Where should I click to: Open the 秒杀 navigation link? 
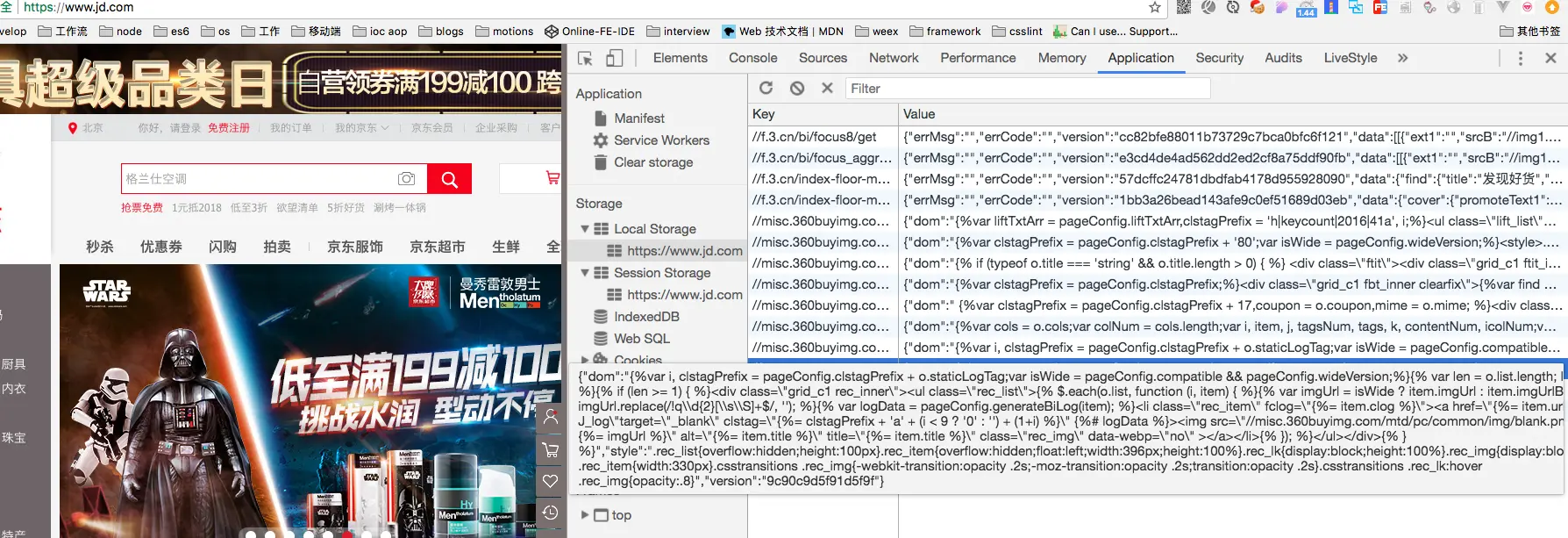click(100, 247)
